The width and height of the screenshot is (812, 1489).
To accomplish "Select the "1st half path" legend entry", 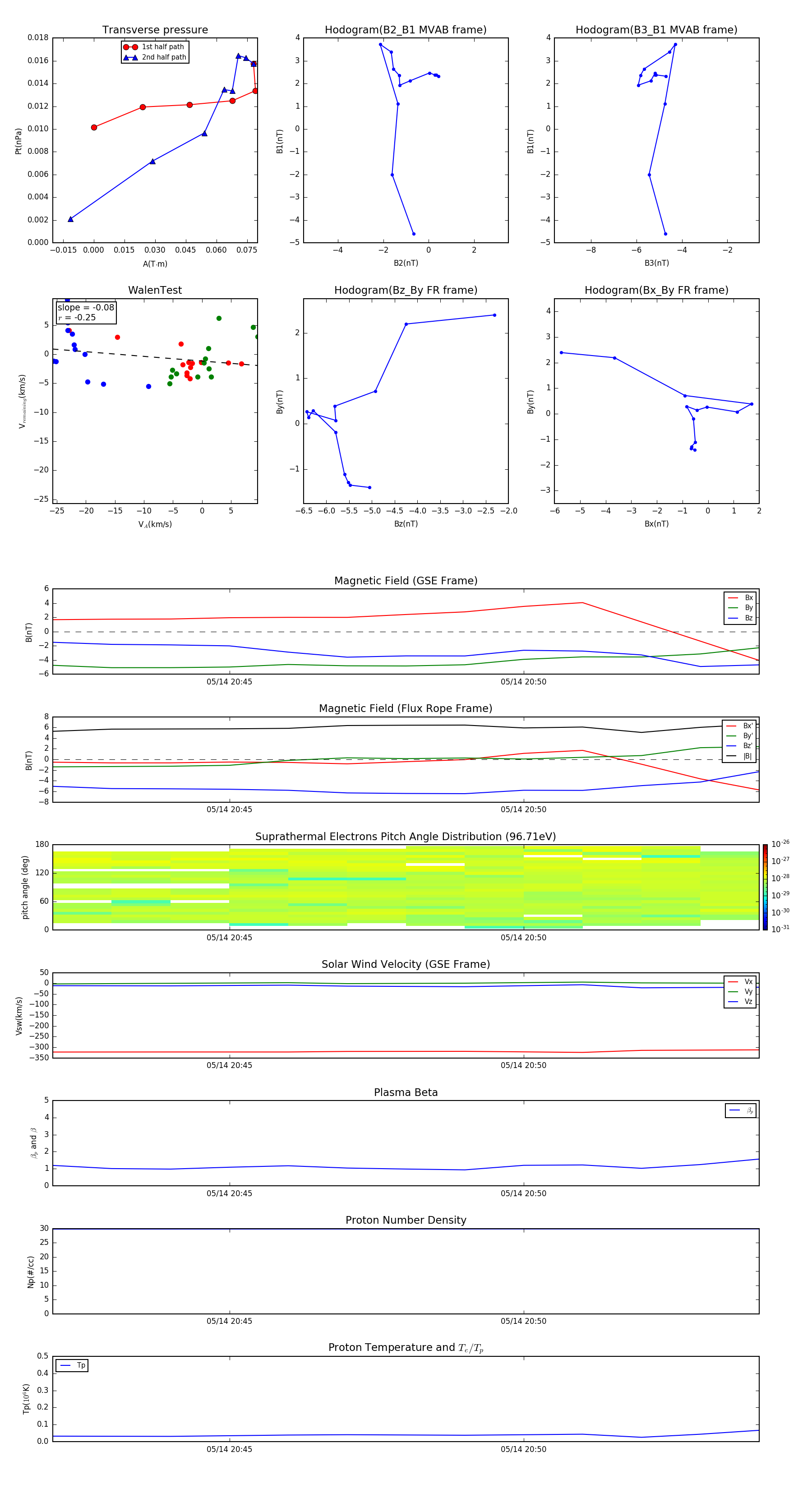I will [x=154, y=47].
